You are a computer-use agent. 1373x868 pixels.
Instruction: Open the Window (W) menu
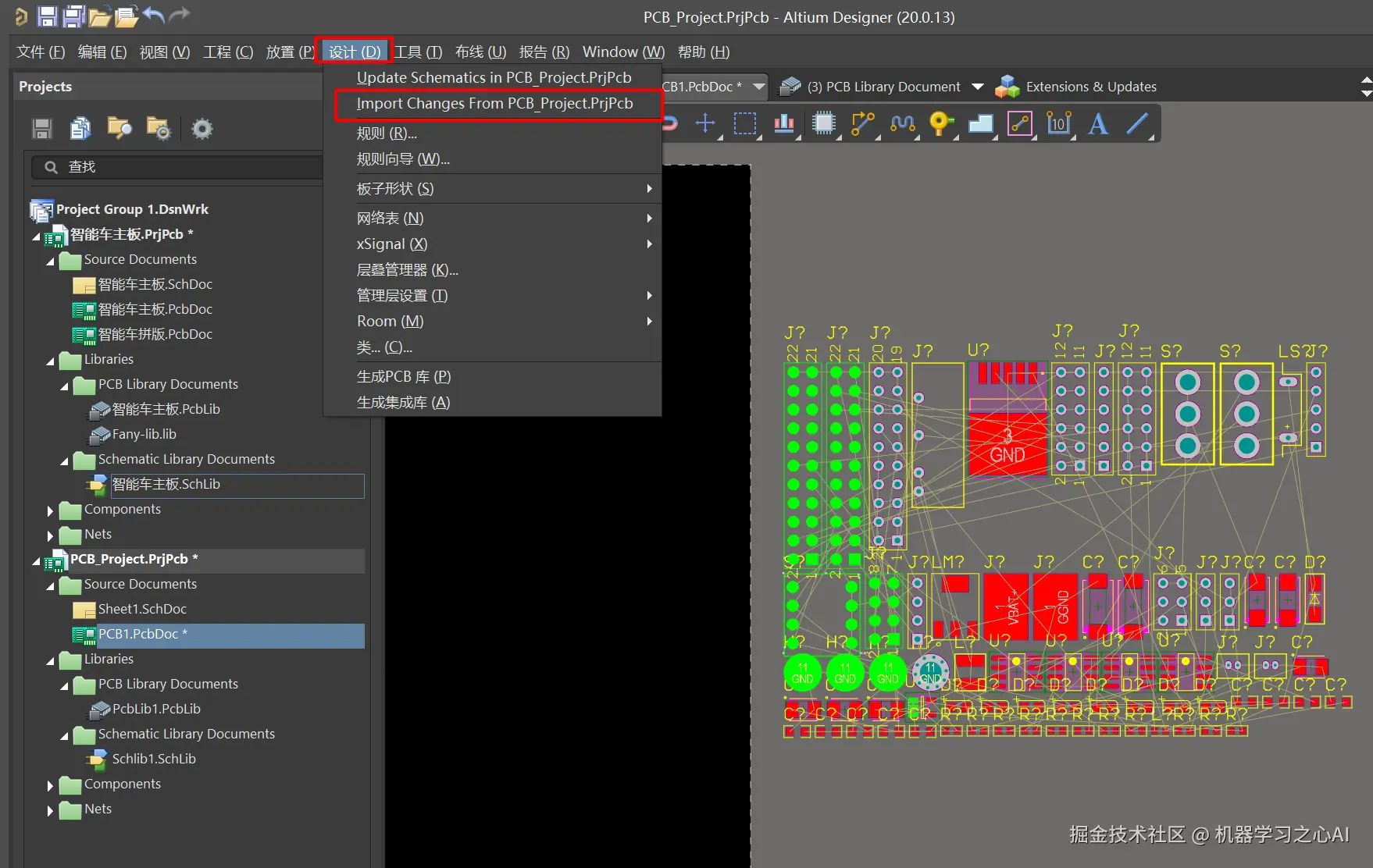[623, 52]
